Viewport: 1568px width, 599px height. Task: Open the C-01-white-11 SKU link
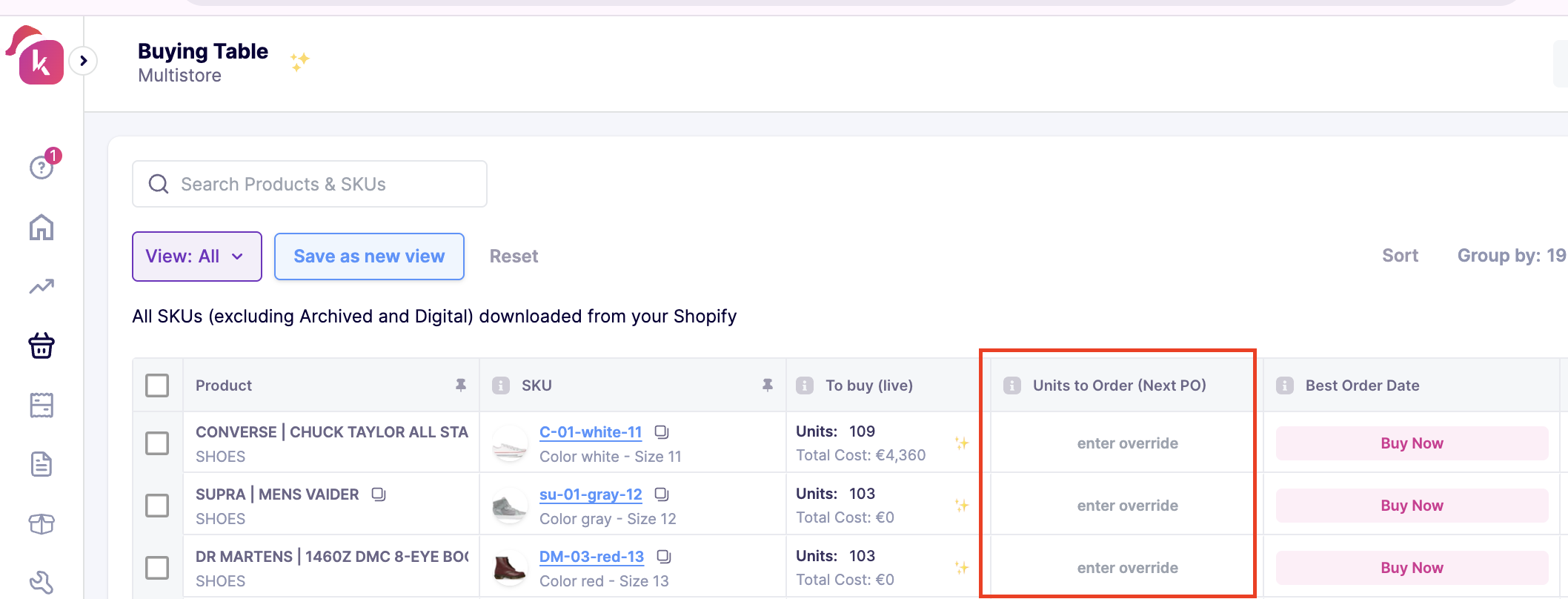tap(591, 432)
